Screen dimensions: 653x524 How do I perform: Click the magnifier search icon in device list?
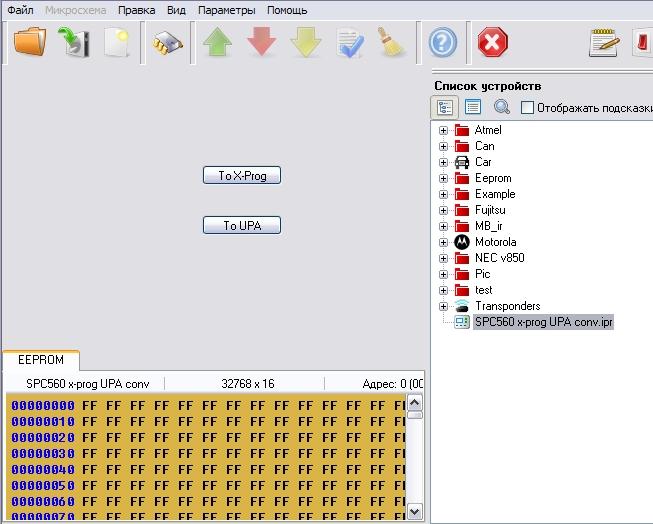coord(501,107)
